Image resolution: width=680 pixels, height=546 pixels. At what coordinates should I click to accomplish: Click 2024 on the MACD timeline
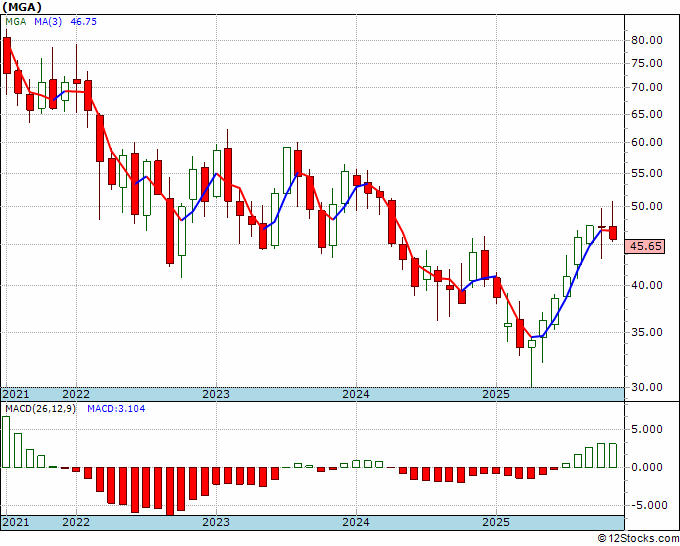click(356, 522)
